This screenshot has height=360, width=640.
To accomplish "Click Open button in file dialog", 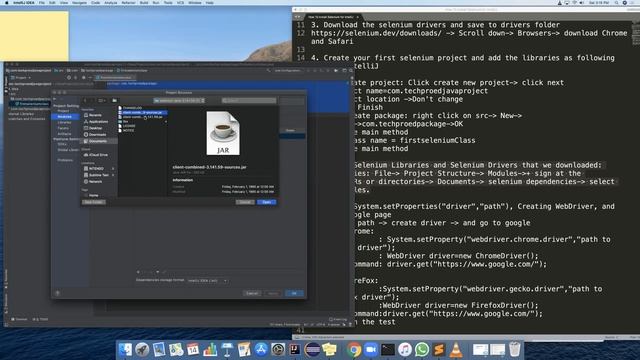I will (x=267, y=202).
